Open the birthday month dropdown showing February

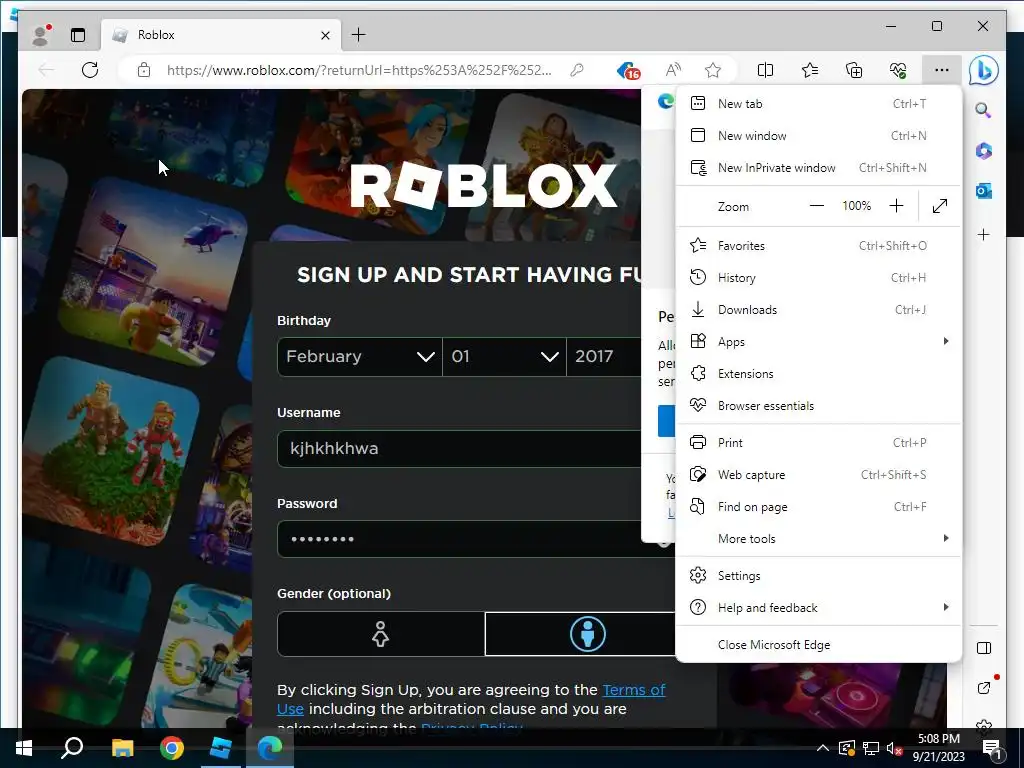360,357
